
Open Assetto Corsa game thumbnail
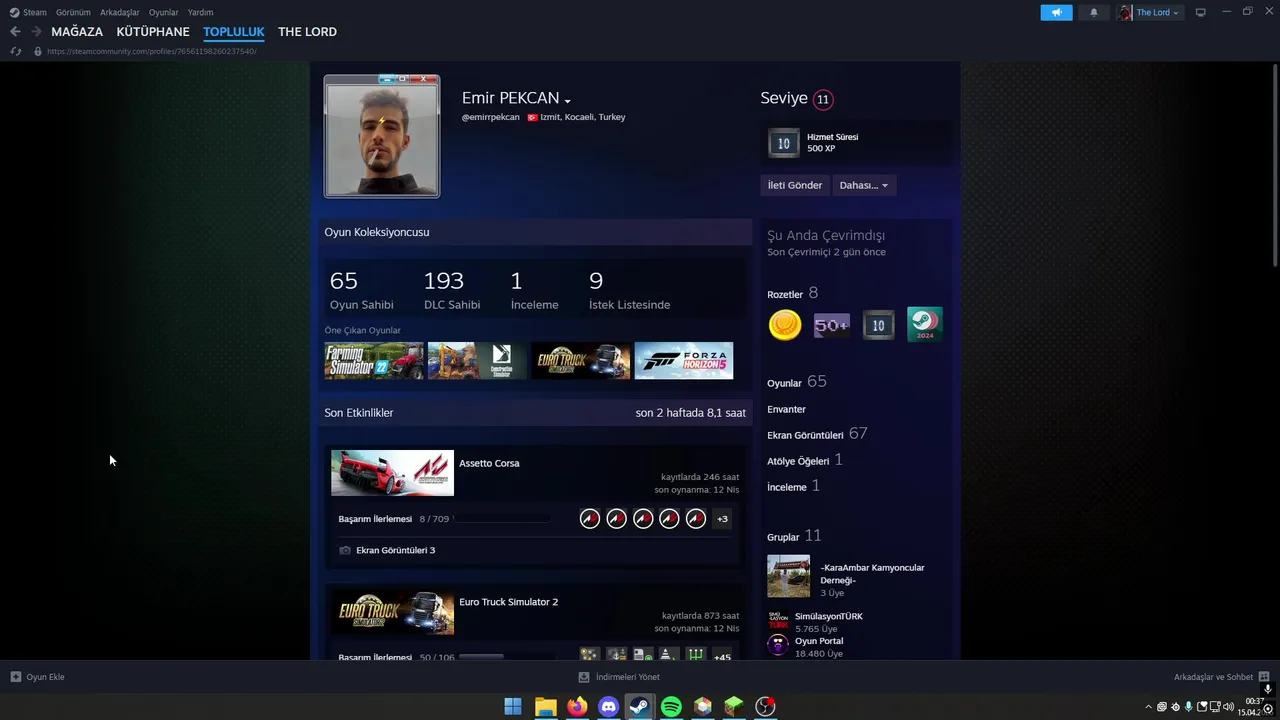click(x=392, y=473)
